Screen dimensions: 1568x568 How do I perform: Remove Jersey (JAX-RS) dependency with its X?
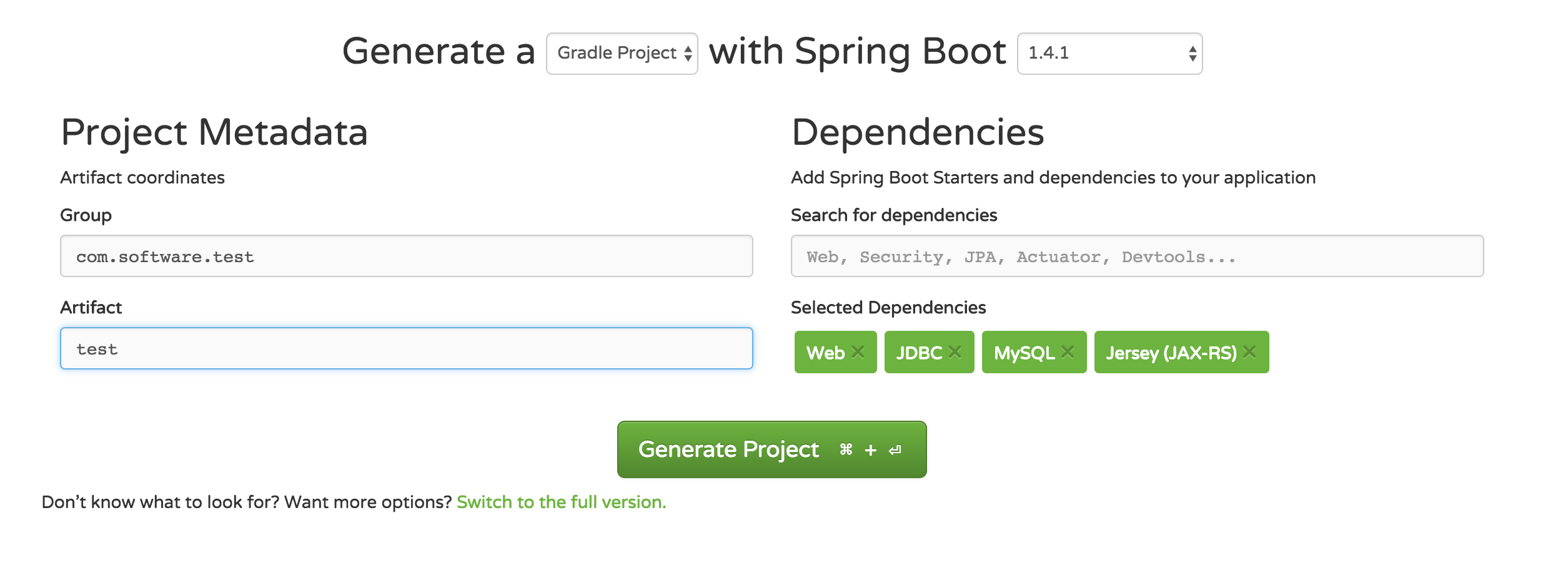point(1249,352)
